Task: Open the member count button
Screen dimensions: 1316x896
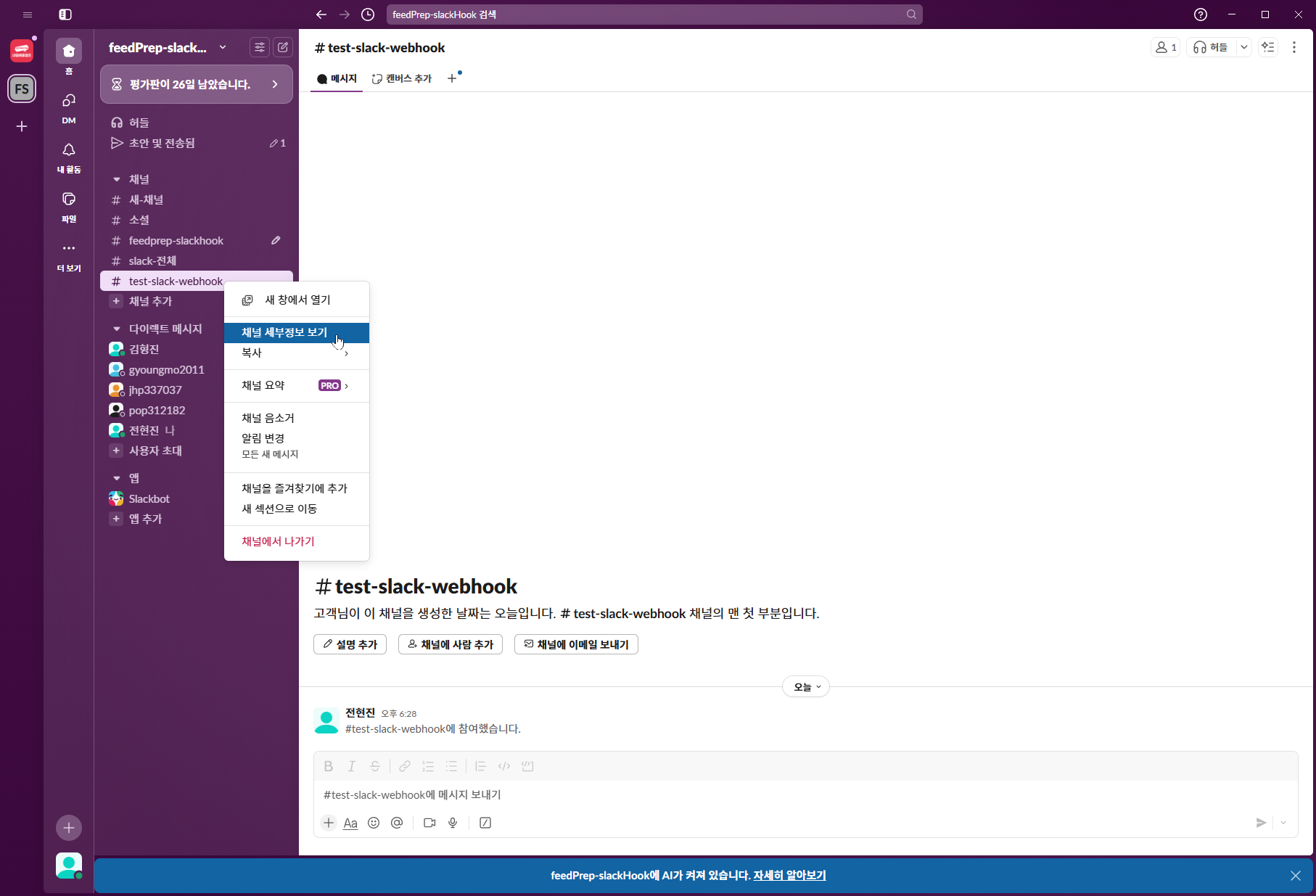Action: [x=1166, y=47]
